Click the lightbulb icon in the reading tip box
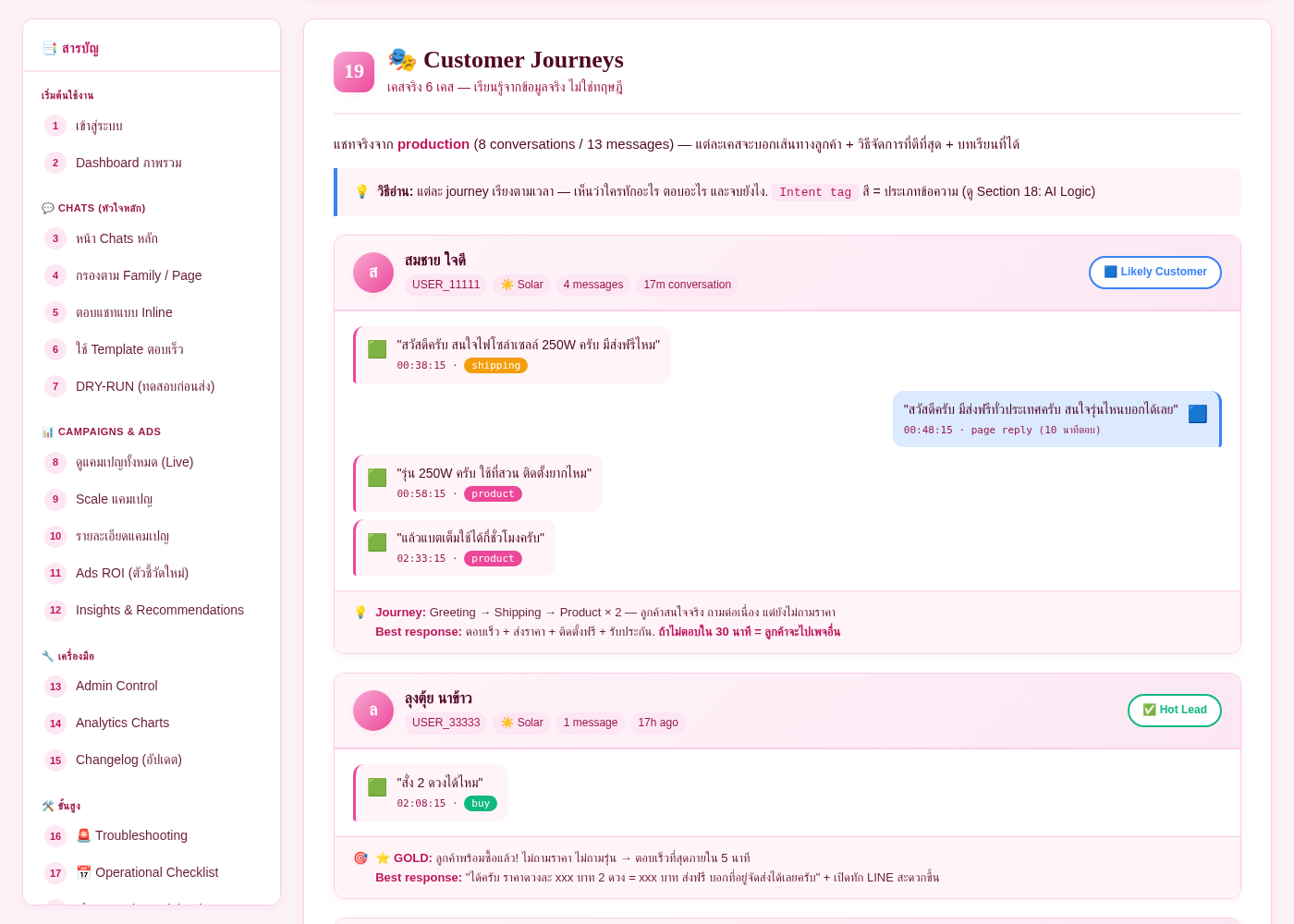 pos(362,191)
